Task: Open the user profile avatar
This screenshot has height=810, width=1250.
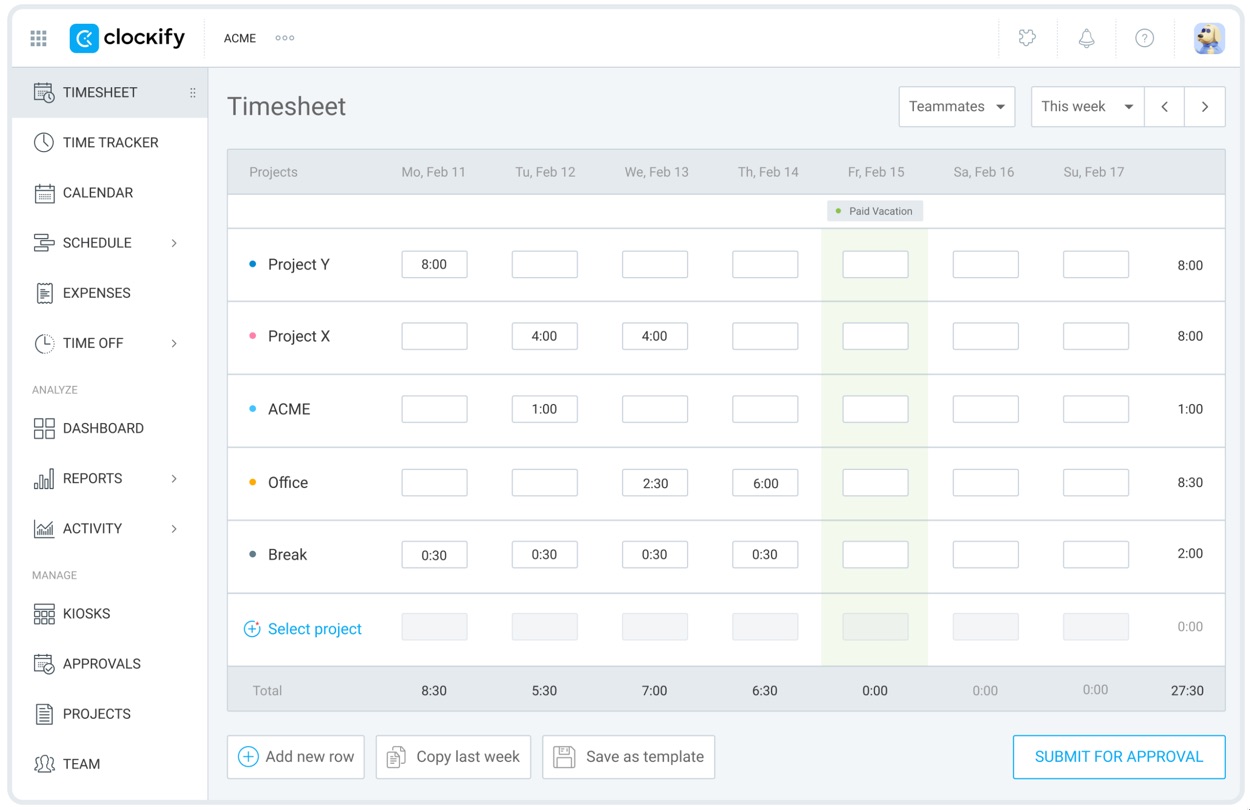Action: (x=1208, y=38)
